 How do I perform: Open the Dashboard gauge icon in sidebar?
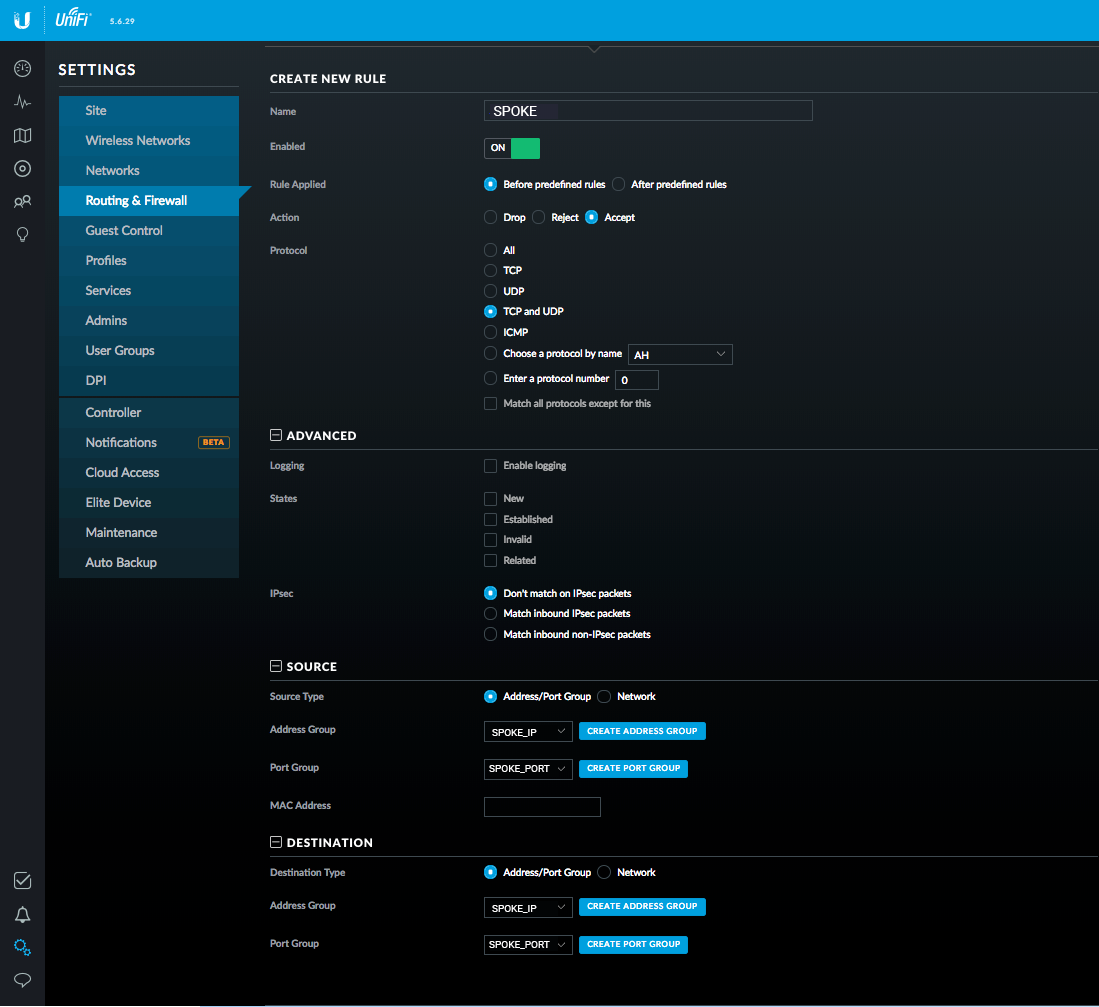(x=22, y=69)
